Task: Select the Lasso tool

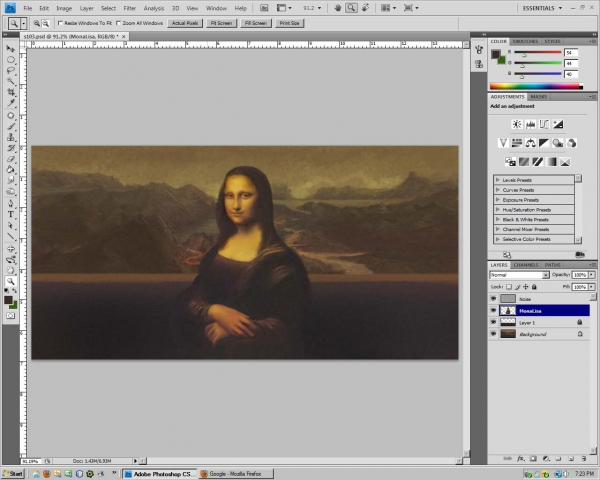Action: pos(10,70)
